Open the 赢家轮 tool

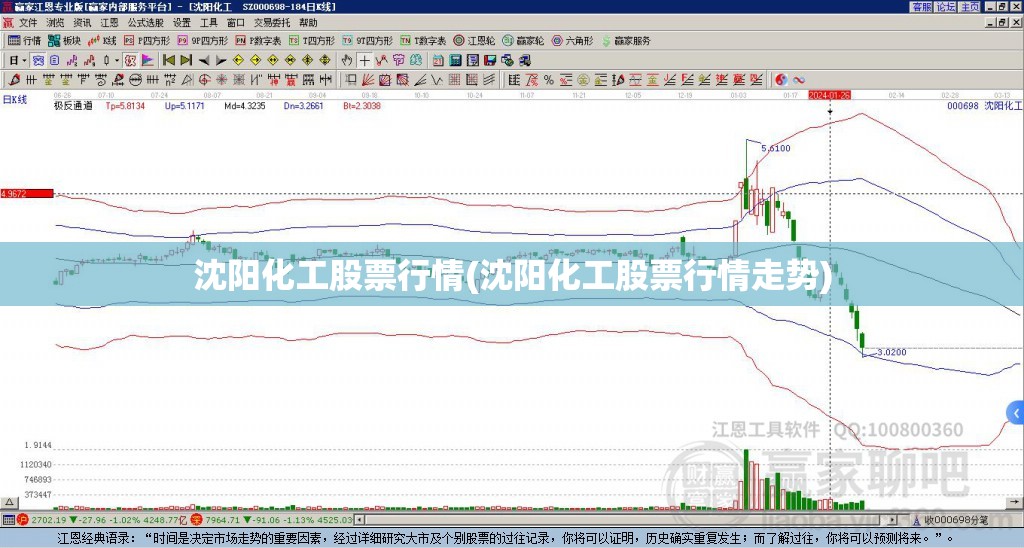pyautogui.click(x=523, y=40)
